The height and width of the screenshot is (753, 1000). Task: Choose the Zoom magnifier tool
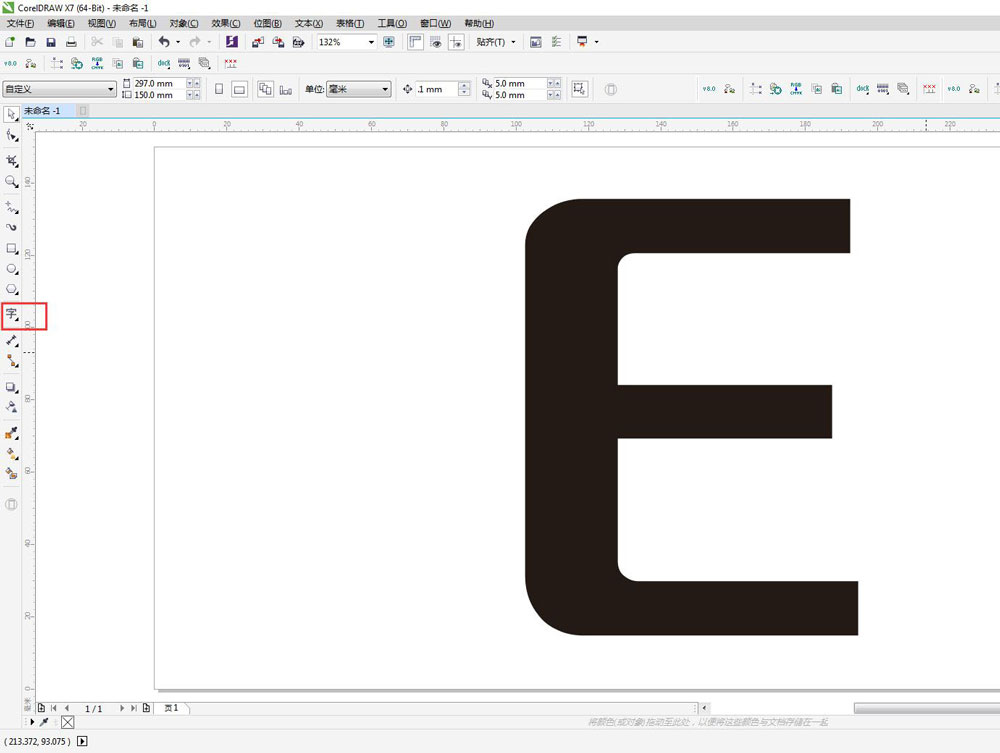(x=12, y=182)
